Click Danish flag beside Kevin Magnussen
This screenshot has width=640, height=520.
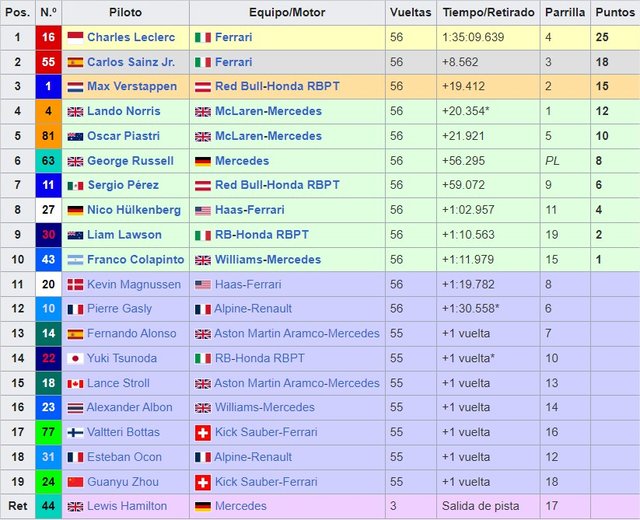75,285
